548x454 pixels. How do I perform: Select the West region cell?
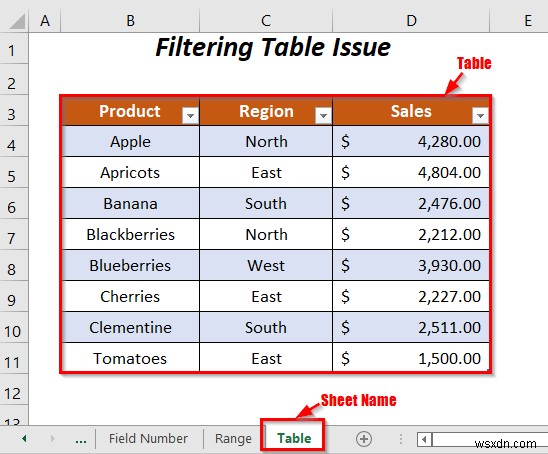coord(266,265)
